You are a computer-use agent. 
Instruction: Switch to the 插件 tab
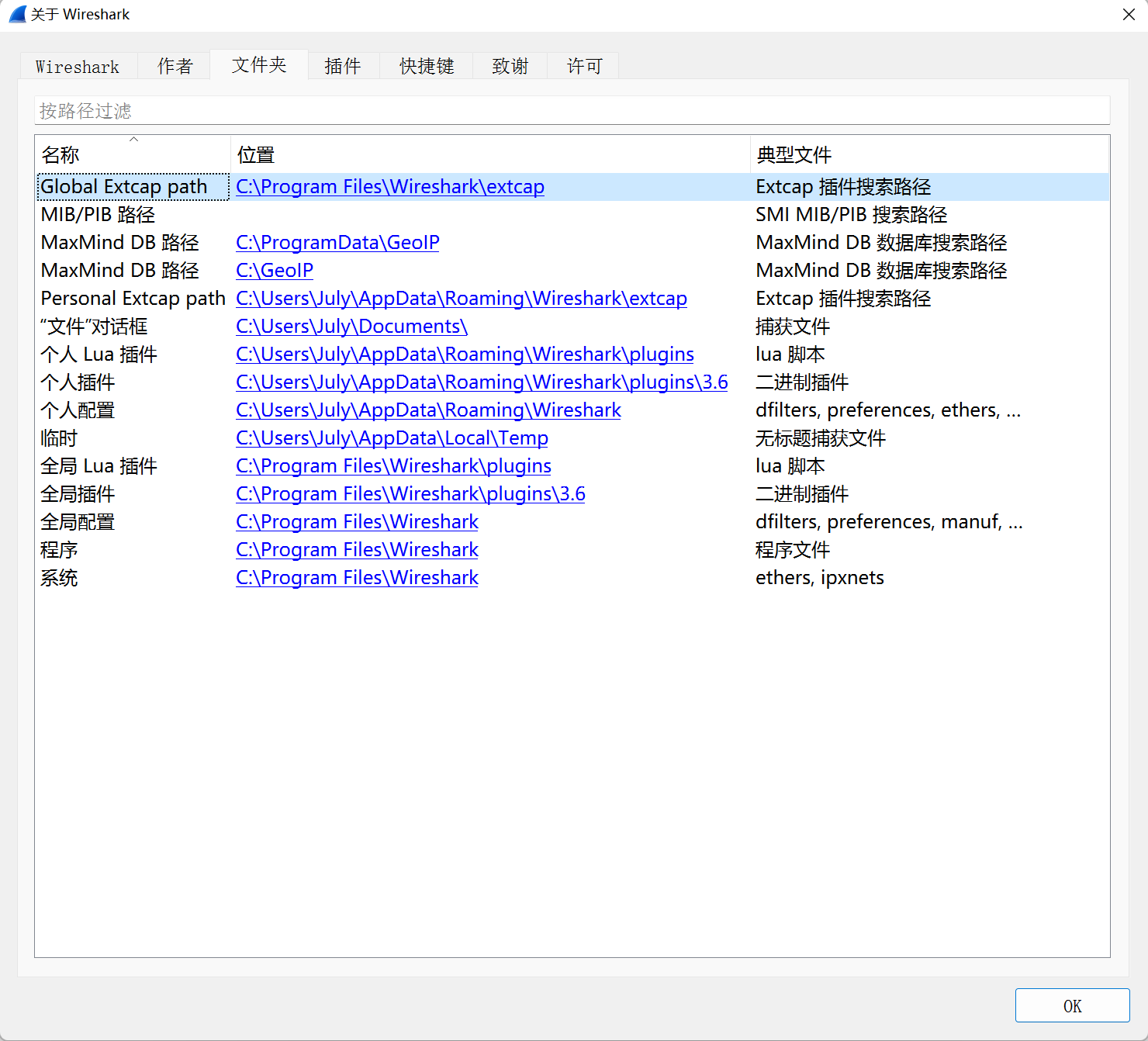coord(342,66)
